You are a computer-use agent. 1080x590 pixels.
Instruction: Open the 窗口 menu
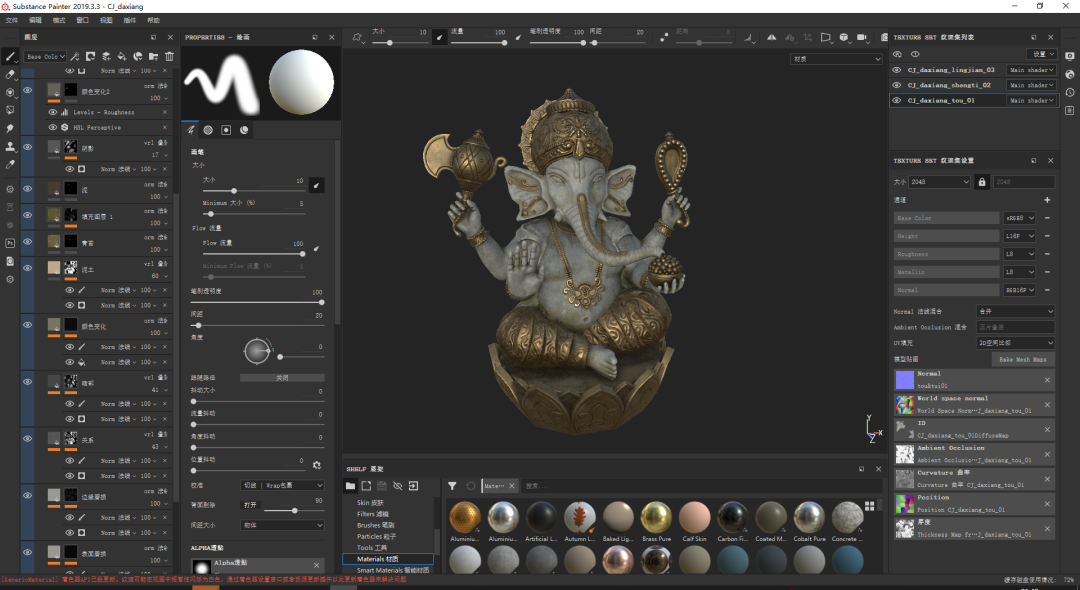(83, 20)
